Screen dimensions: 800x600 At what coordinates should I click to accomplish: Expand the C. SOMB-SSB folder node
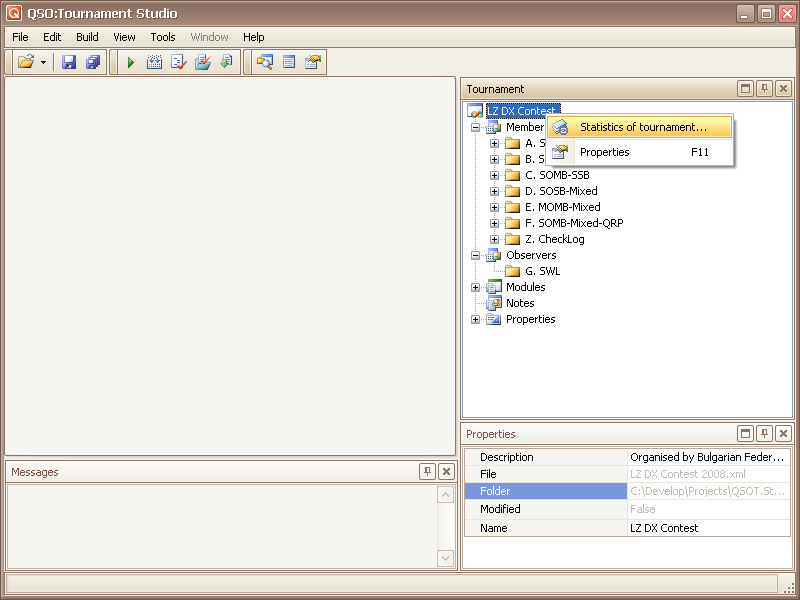pos(494,175)
